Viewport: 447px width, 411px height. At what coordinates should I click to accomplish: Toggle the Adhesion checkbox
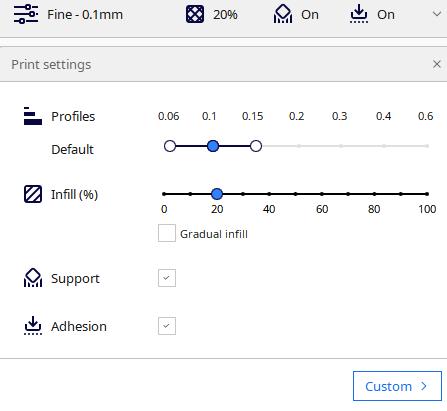point(167,326)
